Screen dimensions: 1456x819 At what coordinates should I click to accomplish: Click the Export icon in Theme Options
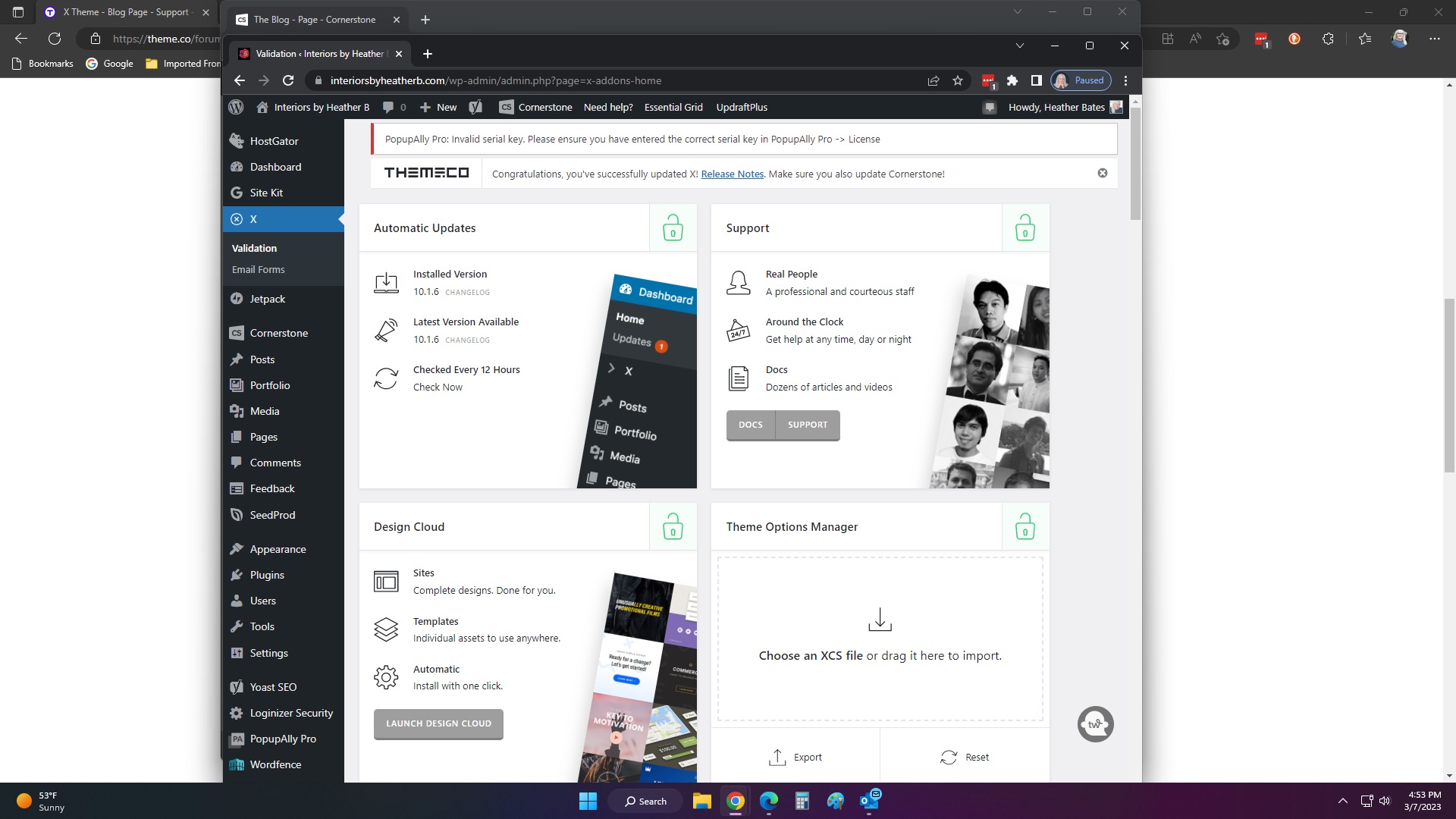[777, 757]
